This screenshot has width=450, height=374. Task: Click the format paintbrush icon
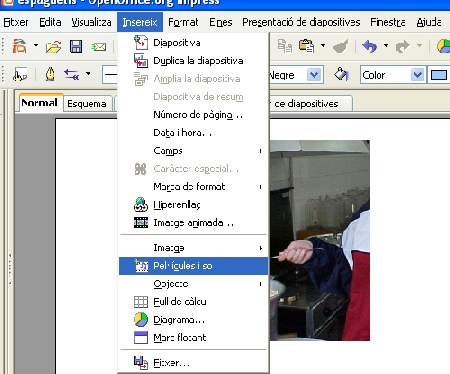(340, 46)
